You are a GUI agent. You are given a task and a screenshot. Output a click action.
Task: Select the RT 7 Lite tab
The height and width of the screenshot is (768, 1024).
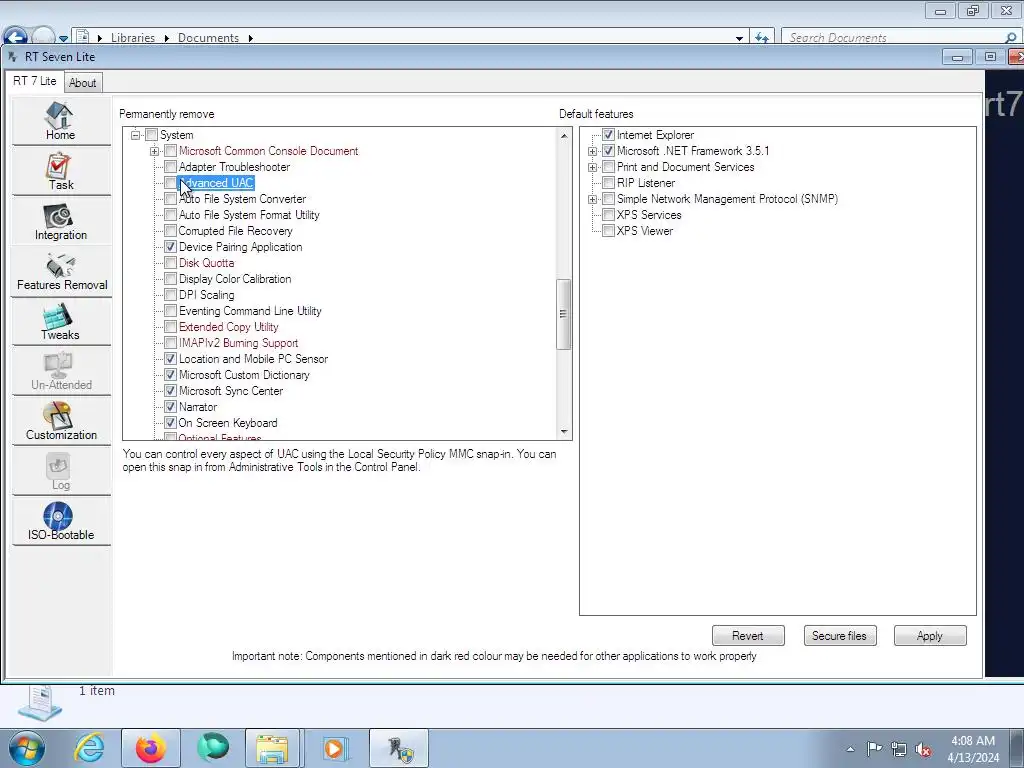[35, 81]
